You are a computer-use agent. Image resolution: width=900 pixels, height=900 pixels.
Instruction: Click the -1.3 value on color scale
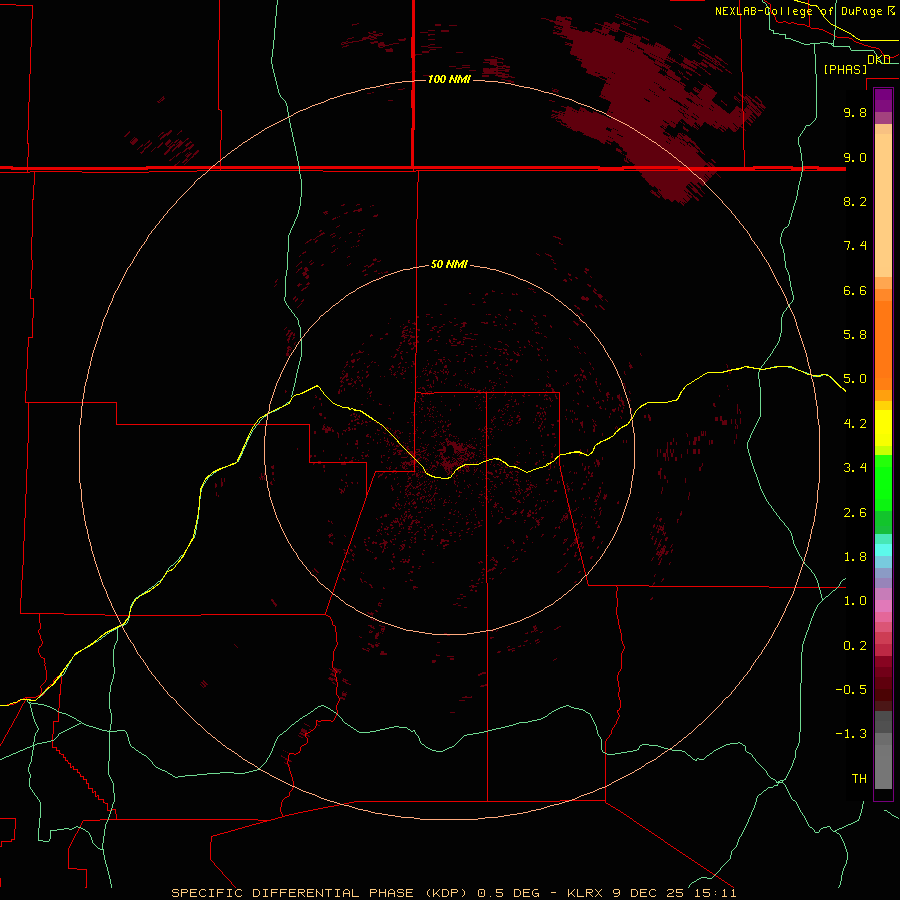tap(851, 734)
